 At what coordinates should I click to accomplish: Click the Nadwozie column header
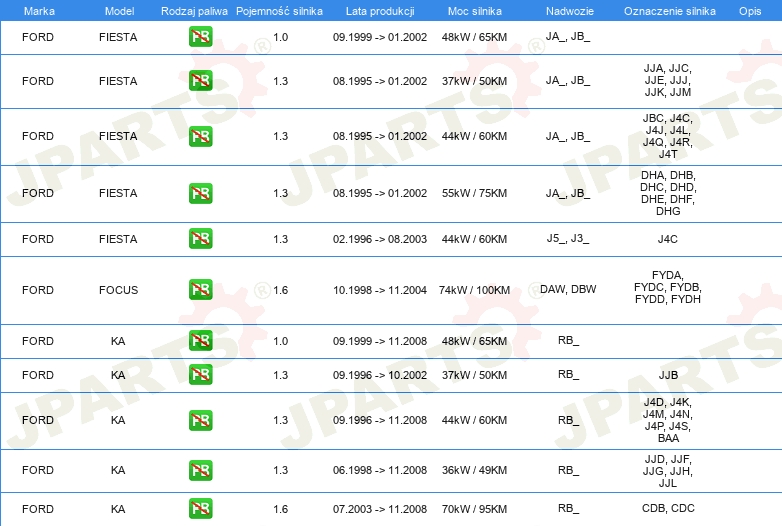point(570,11)
